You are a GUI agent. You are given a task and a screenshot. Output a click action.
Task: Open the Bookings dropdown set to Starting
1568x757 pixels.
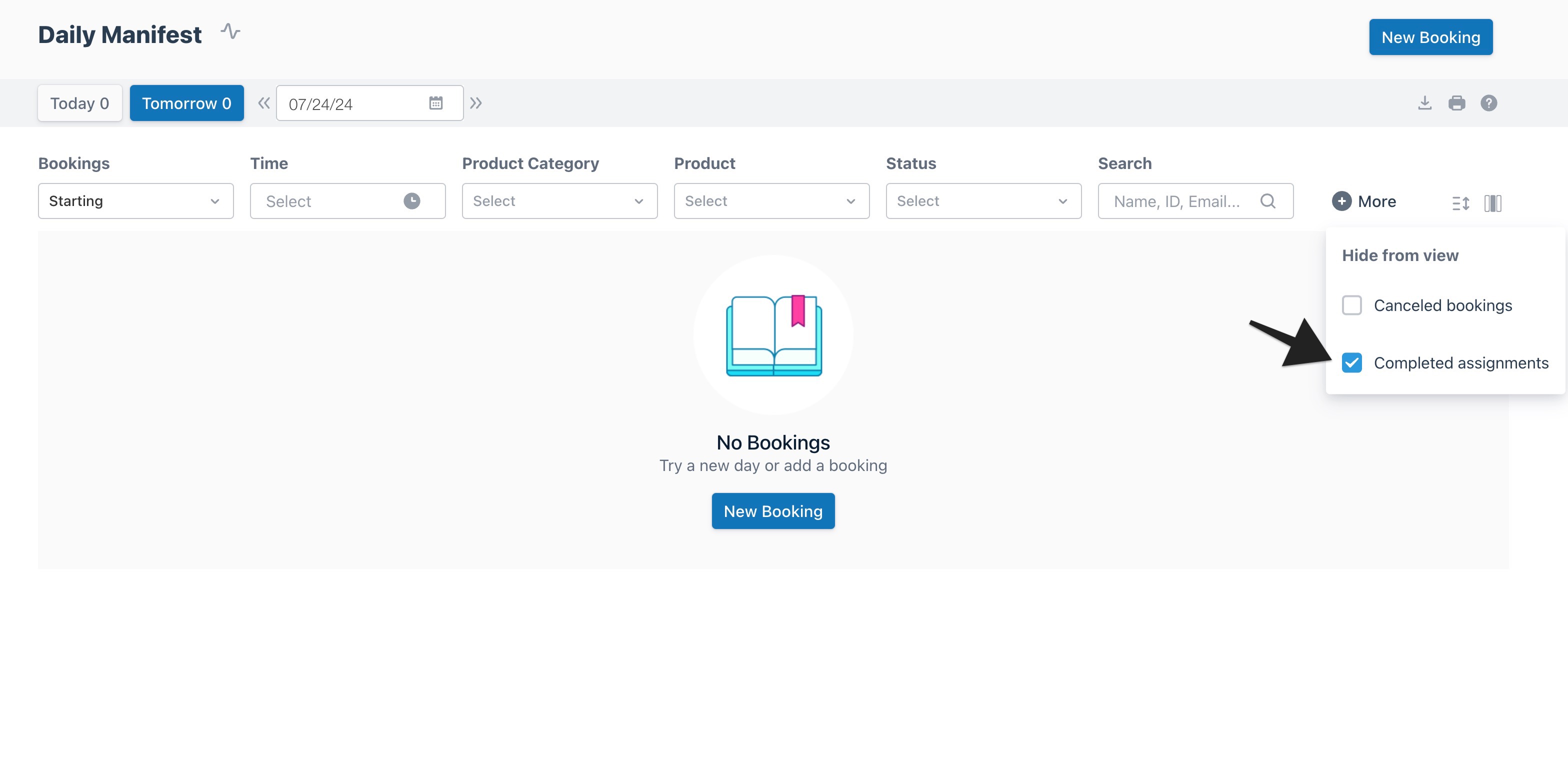[135, 201]
